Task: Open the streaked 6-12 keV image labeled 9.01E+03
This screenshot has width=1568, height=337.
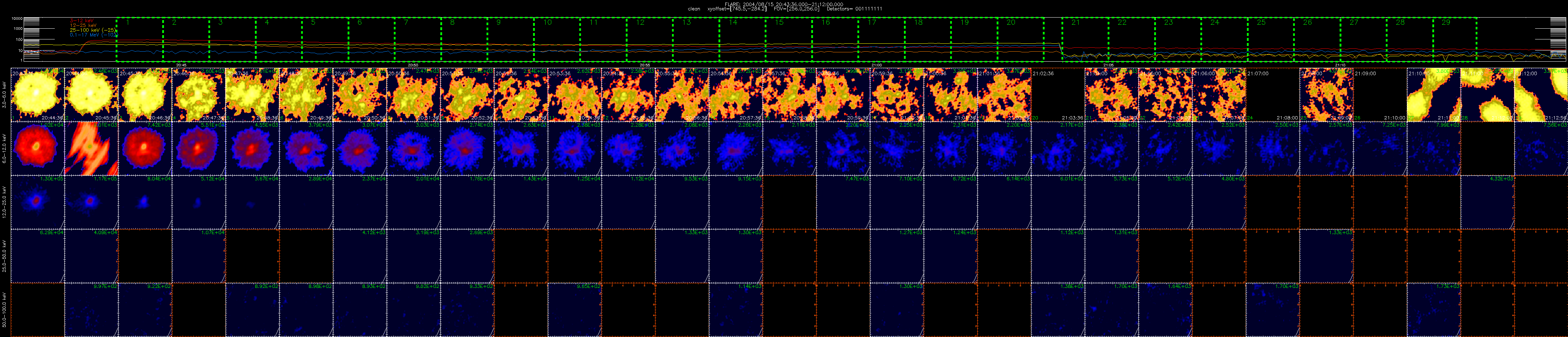Action: (91, 148)
